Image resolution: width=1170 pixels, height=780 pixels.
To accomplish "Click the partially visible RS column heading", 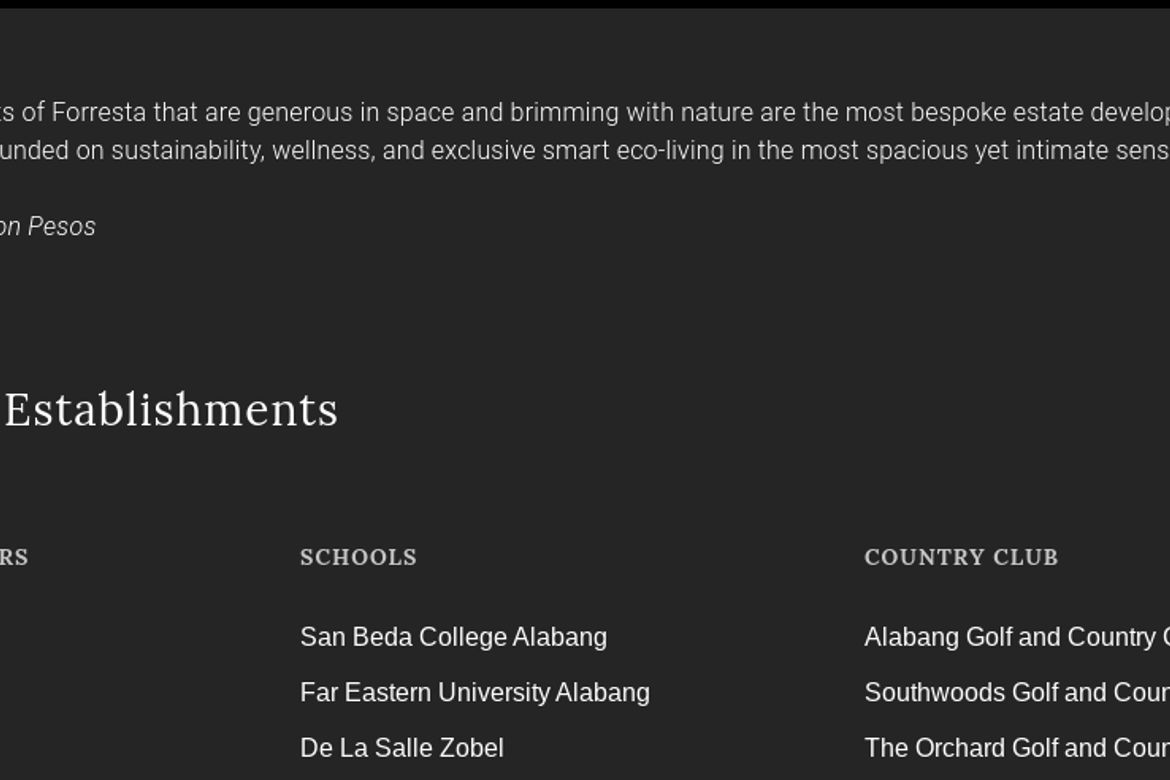I will (14, 557).
